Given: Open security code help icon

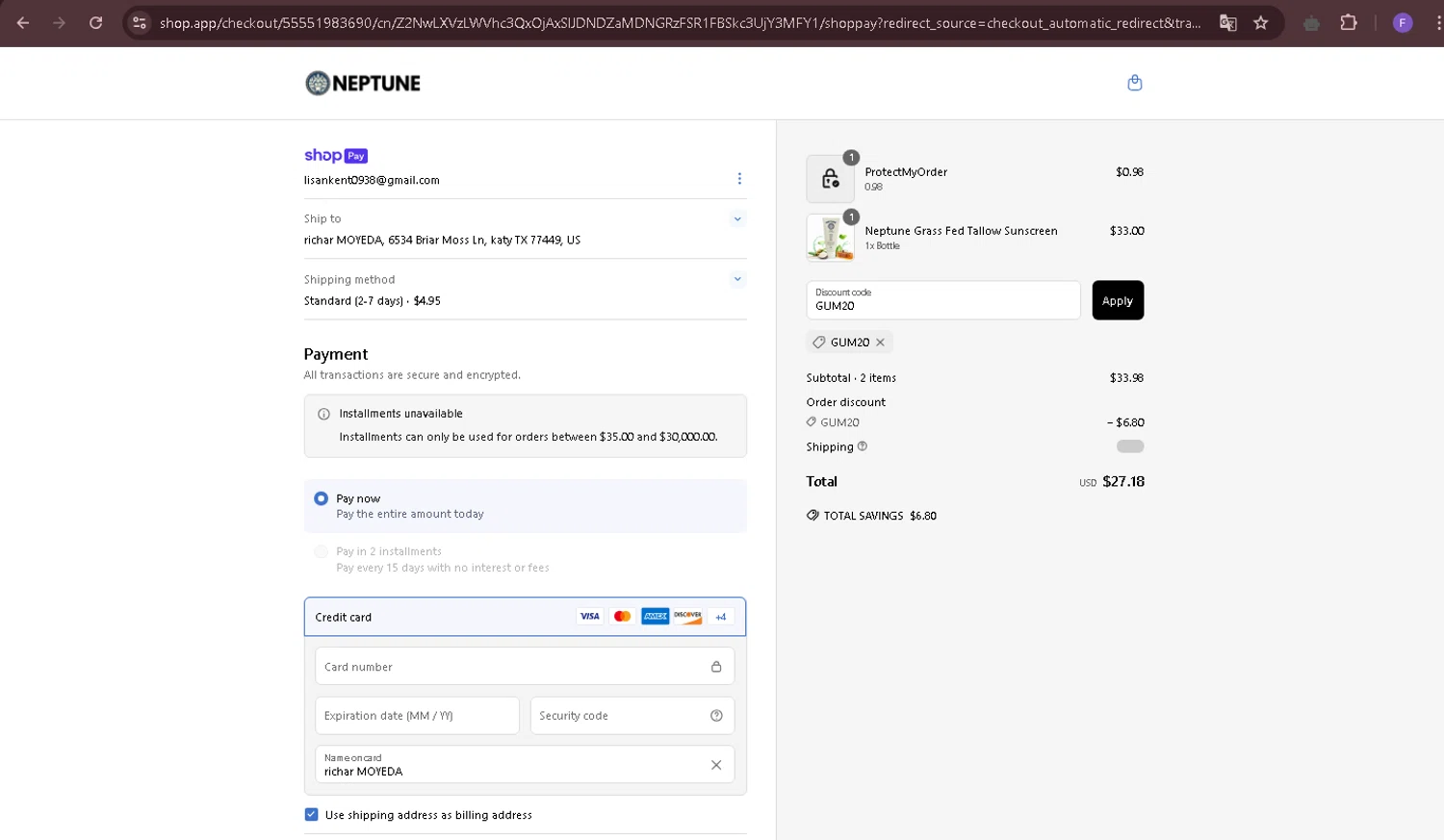Looking at the screenshot, I should tap(716, 716).
